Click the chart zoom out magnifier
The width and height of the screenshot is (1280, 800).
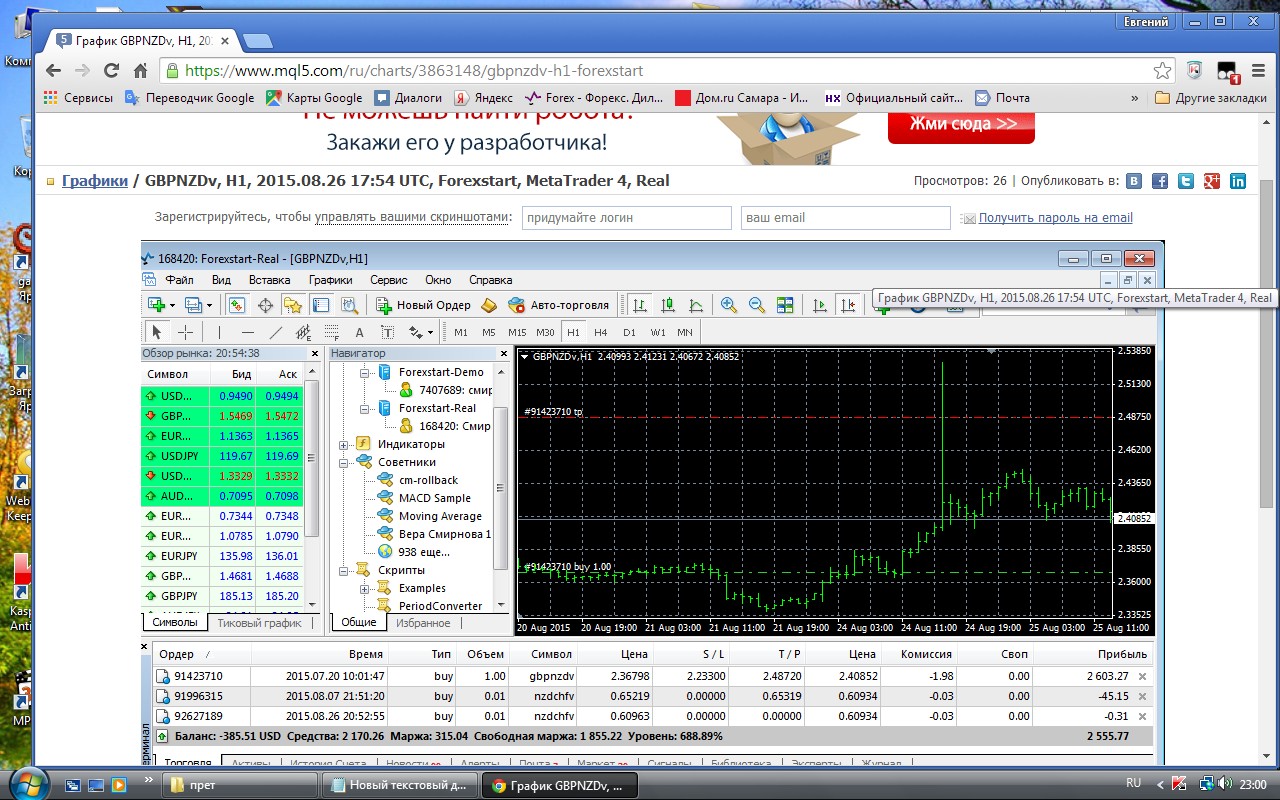[757, 305]
